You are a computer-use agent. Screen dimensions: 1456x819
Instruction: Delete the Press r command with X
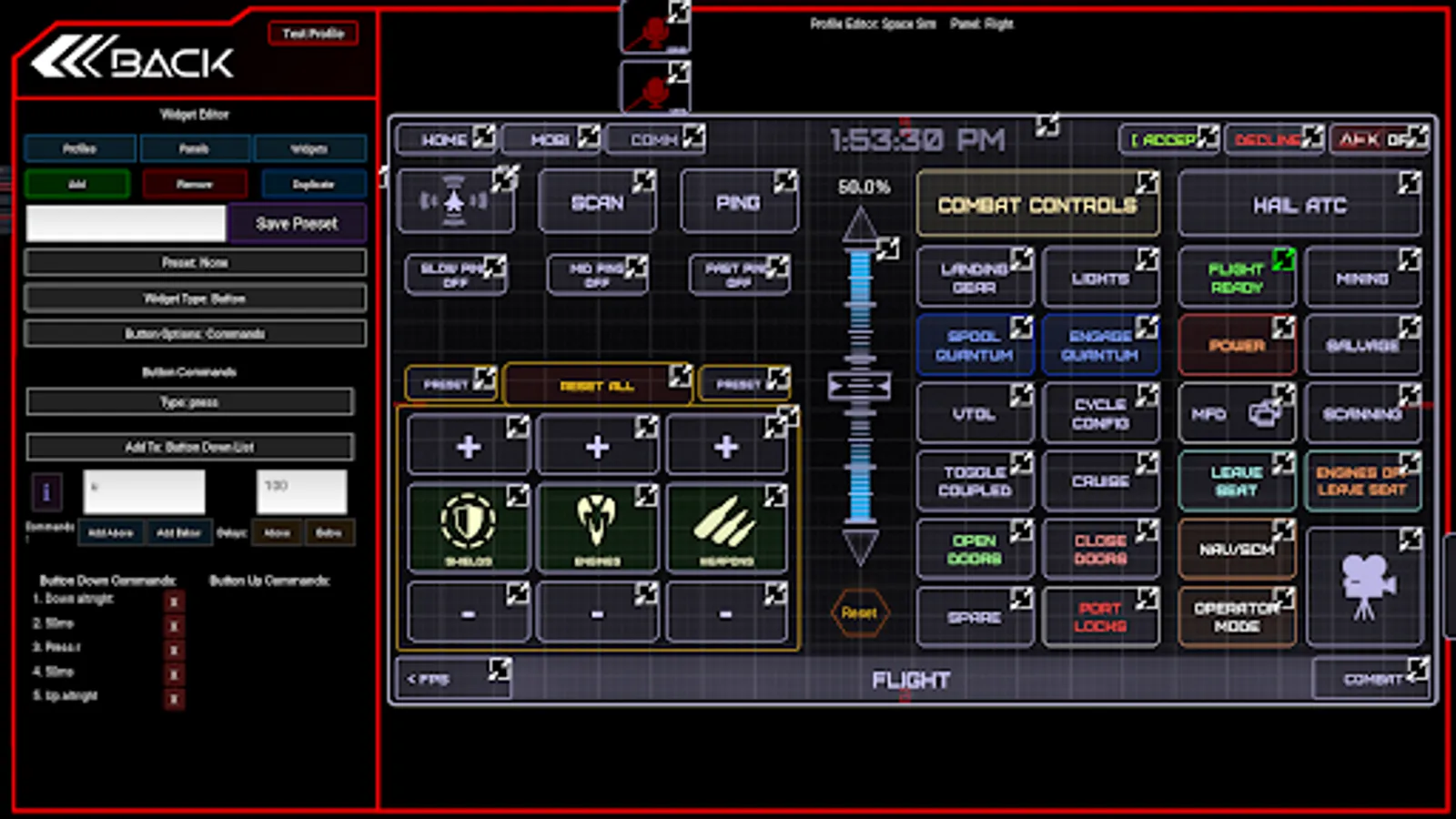(x=174, y=650)
